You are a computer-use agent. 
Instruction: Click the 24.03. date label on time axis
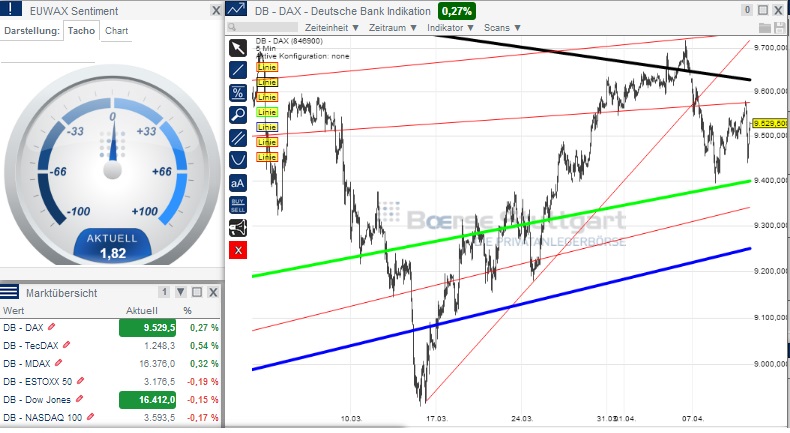pyautogui.click(x=521, y=418)
